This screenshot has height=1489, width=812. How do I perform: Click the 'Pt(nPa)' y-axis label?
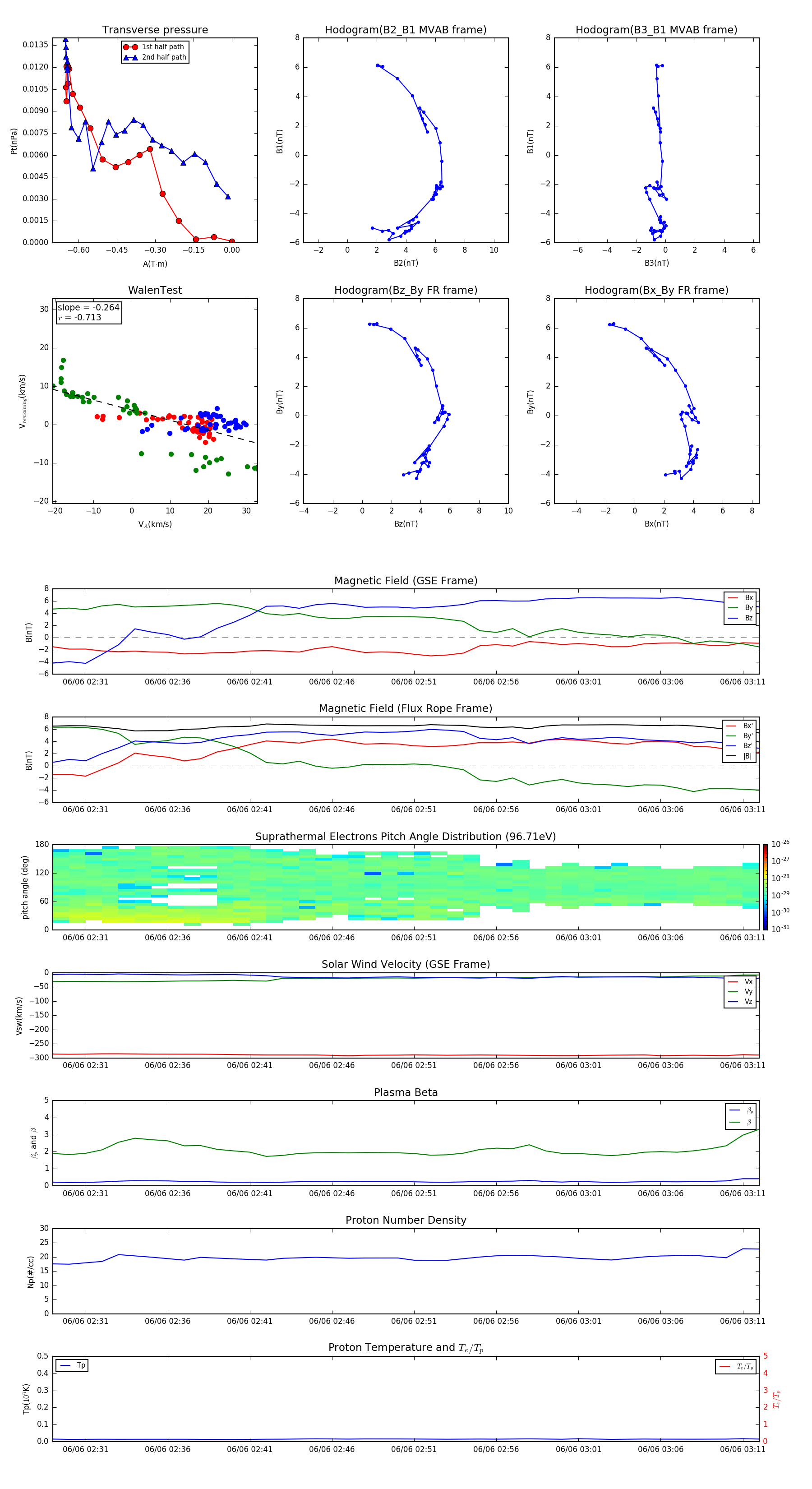[14, 140]
